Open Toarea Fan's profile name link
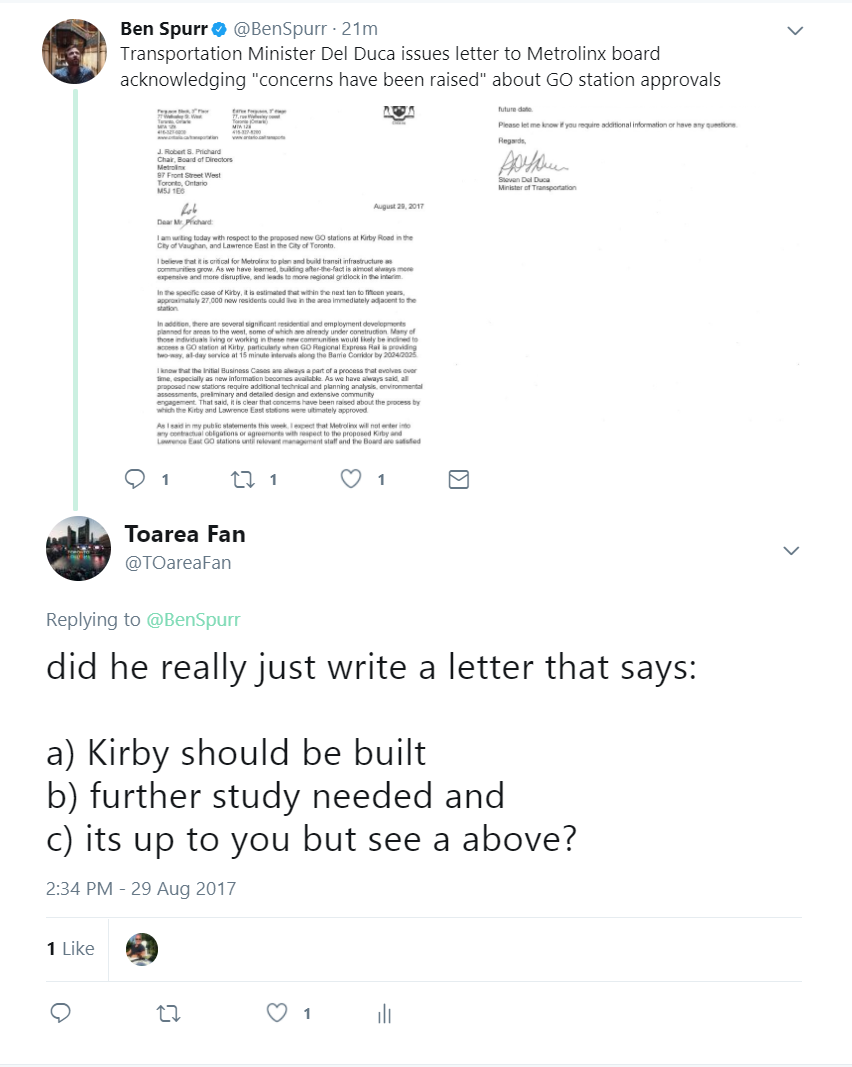The width and height of the screenshot is (852, 1067). (185, 534)
